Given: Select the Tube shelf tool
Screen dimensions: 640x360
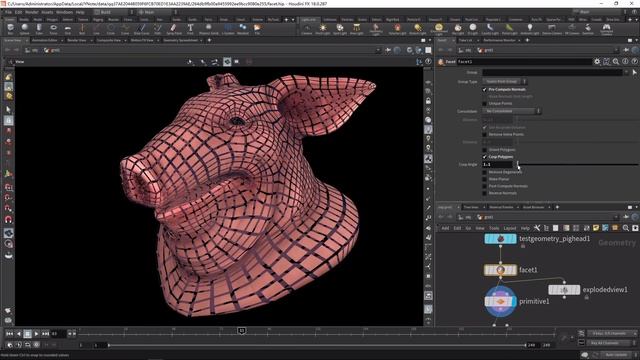Looking at the screenshot, I should tap(39, 29).
